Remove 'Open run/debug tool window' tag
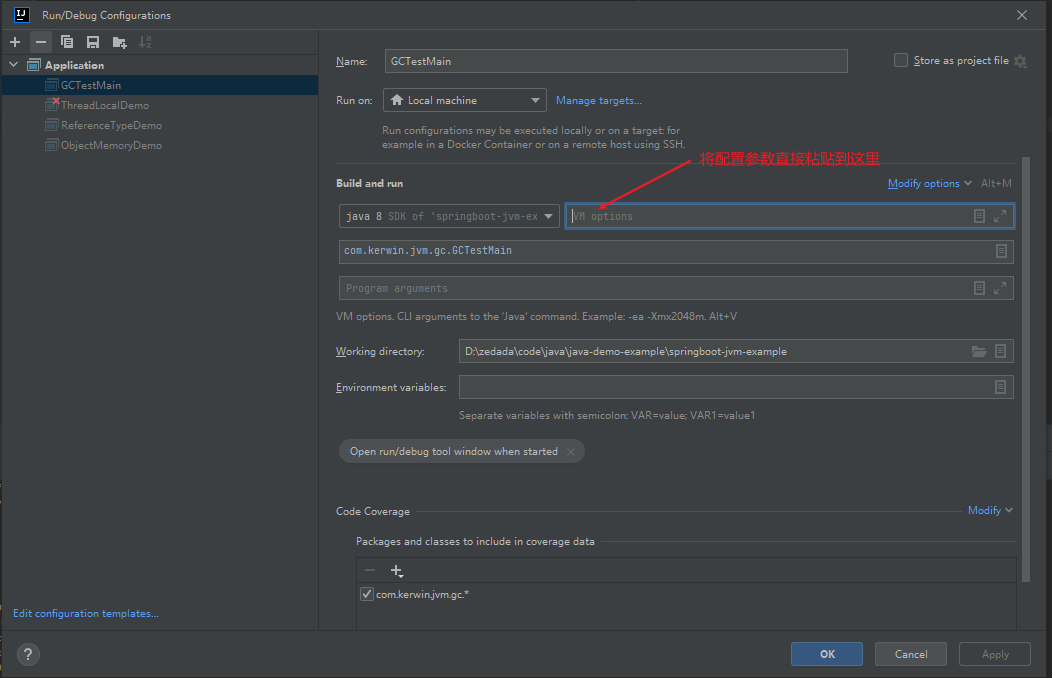This screenshot has height=678, width=1052. (571, 452)
